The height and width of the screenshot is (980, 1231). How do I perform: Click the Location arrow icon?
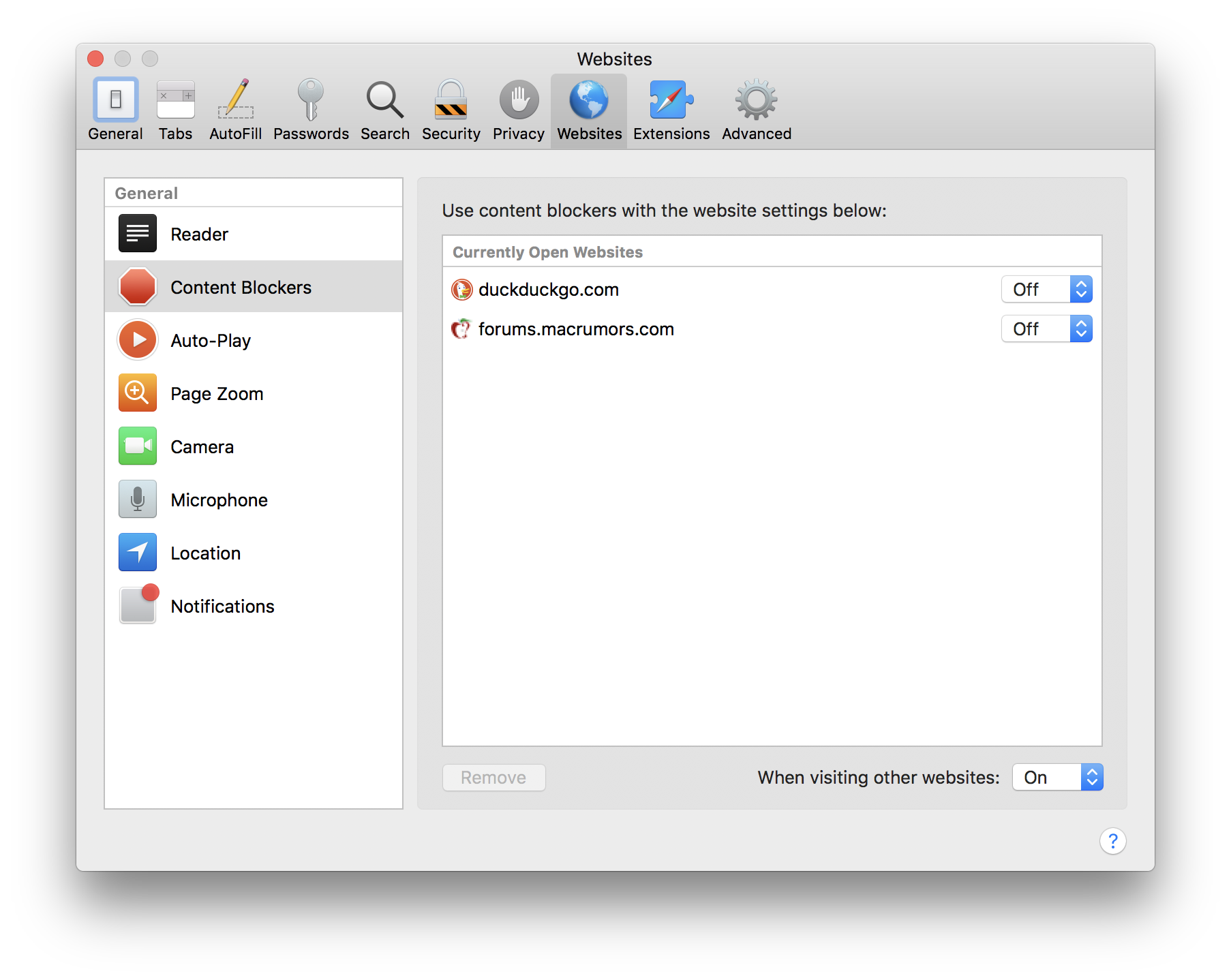point(138,553)
